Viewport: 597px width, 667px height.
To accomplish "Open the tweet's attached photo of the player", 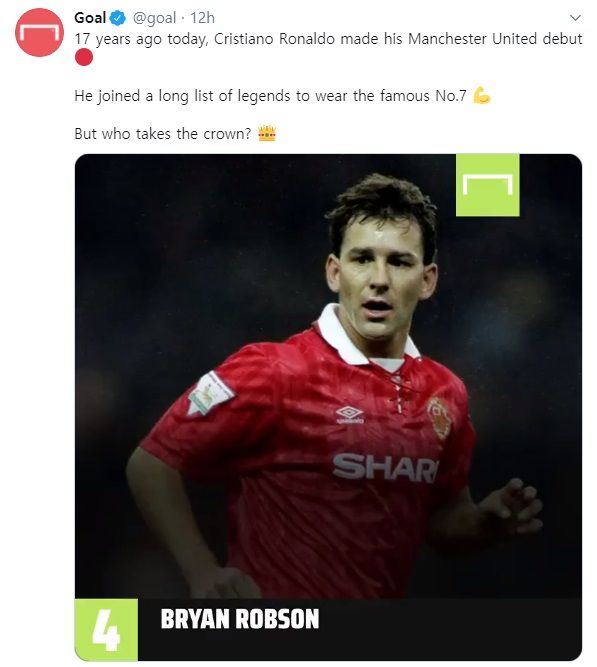I will (328, 407).
